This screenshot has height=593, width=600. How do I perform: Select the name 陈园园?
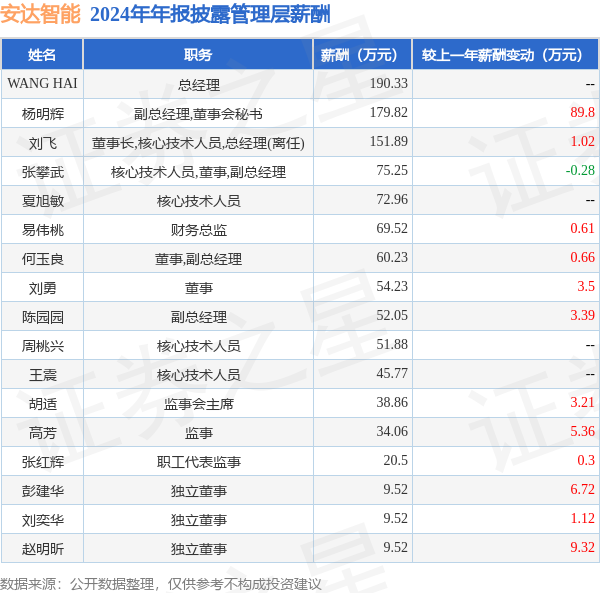42,317
